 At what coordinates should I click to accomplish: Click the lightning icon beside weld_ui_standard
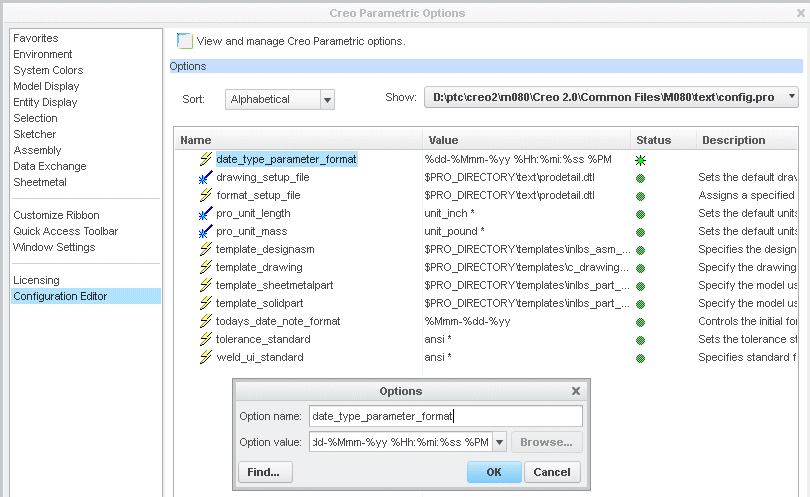click(x=206, y=357)
